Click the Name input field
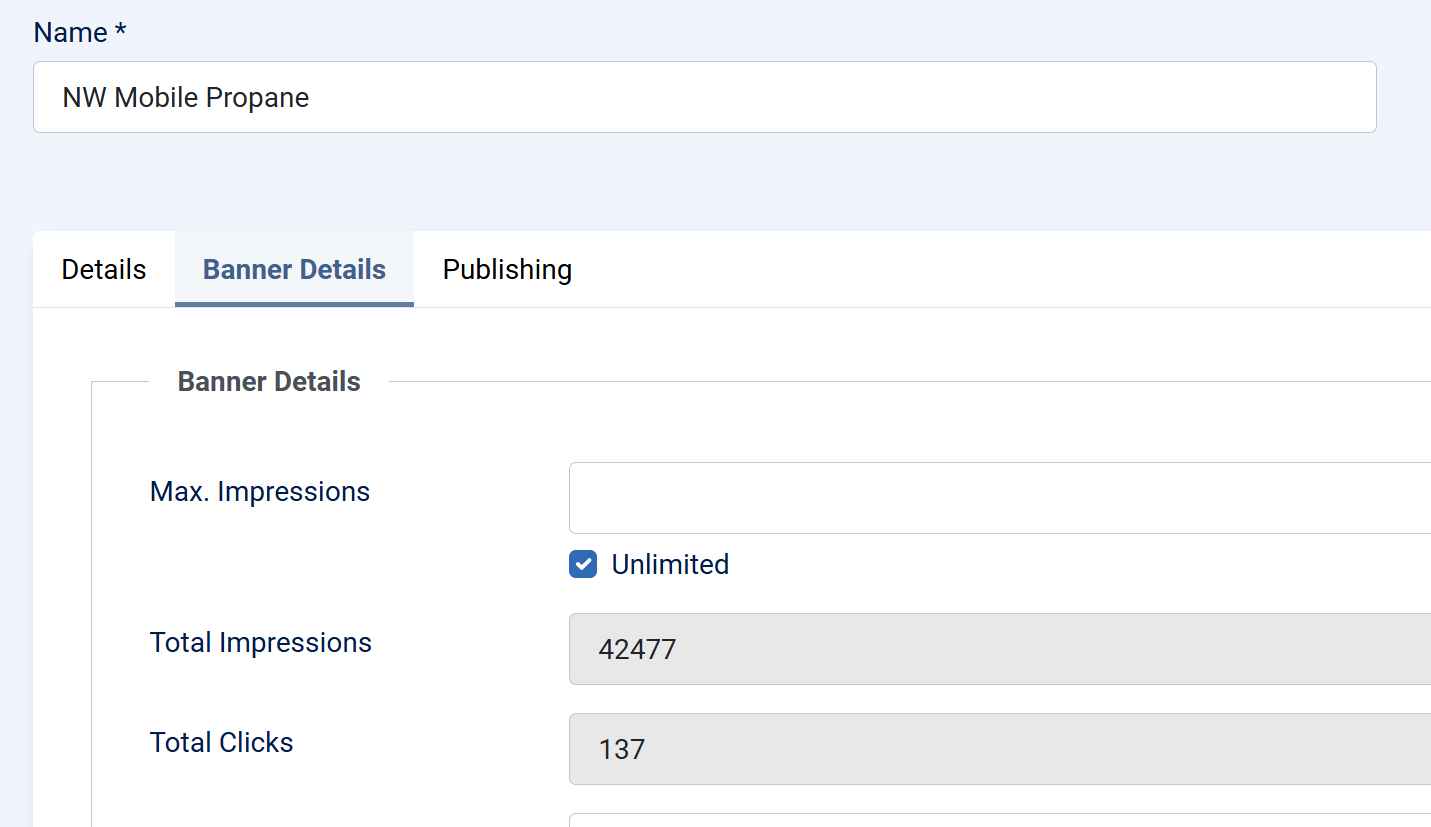The image size is (1431, 827). click(x=705, y=97)
